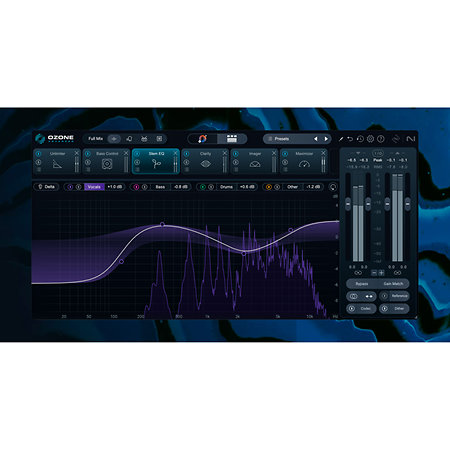Toggle the Vocals stem purple power button

click(x=70, y=187)
